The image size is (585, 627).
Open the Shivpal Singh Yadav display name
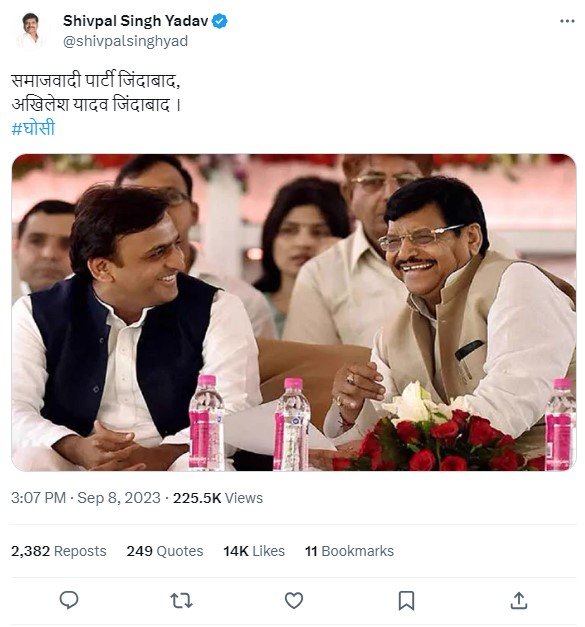[x=136, y=21]
